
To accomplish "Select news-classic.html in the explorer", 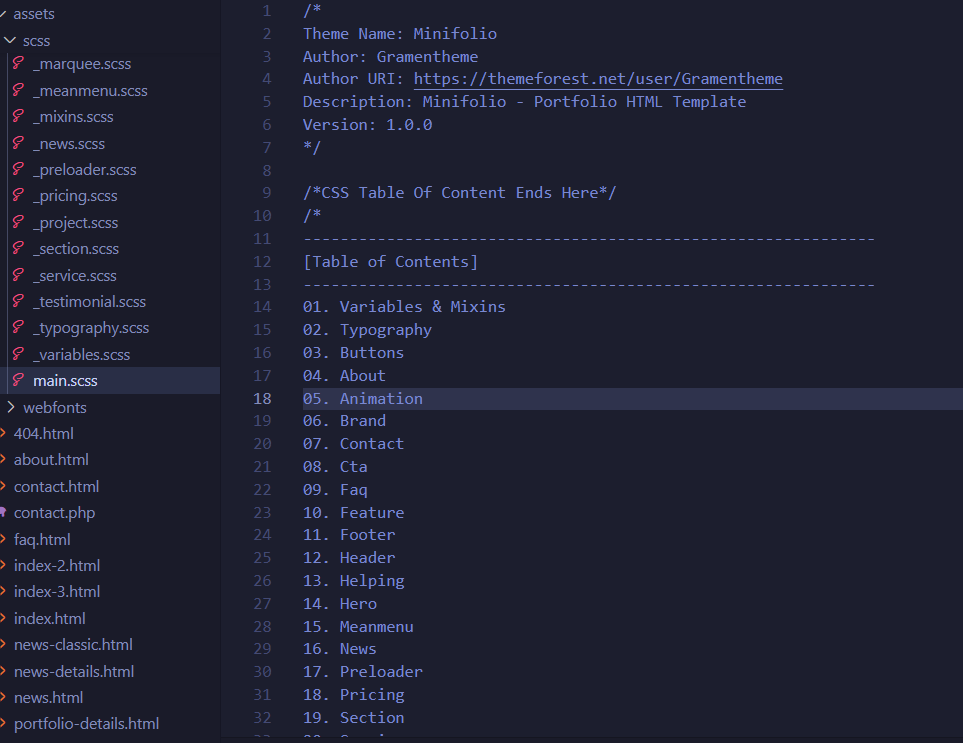I will (x=73, y=645).
